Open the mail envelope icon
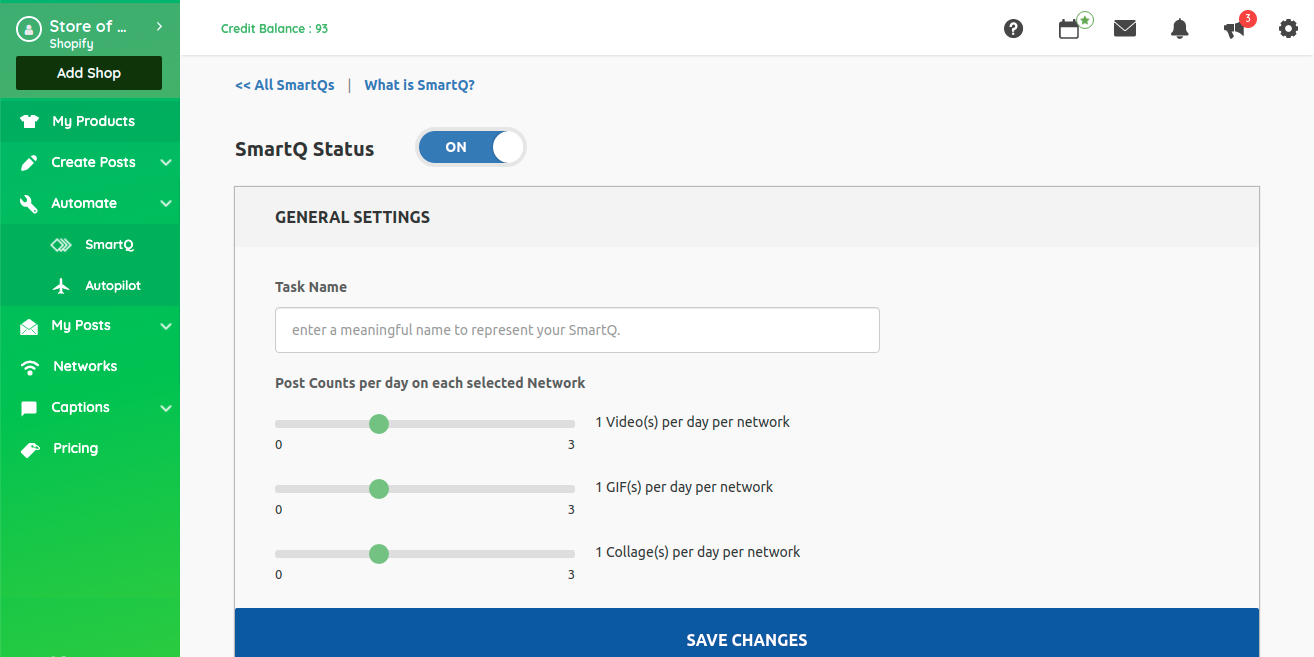 [x=1125, y=29]
